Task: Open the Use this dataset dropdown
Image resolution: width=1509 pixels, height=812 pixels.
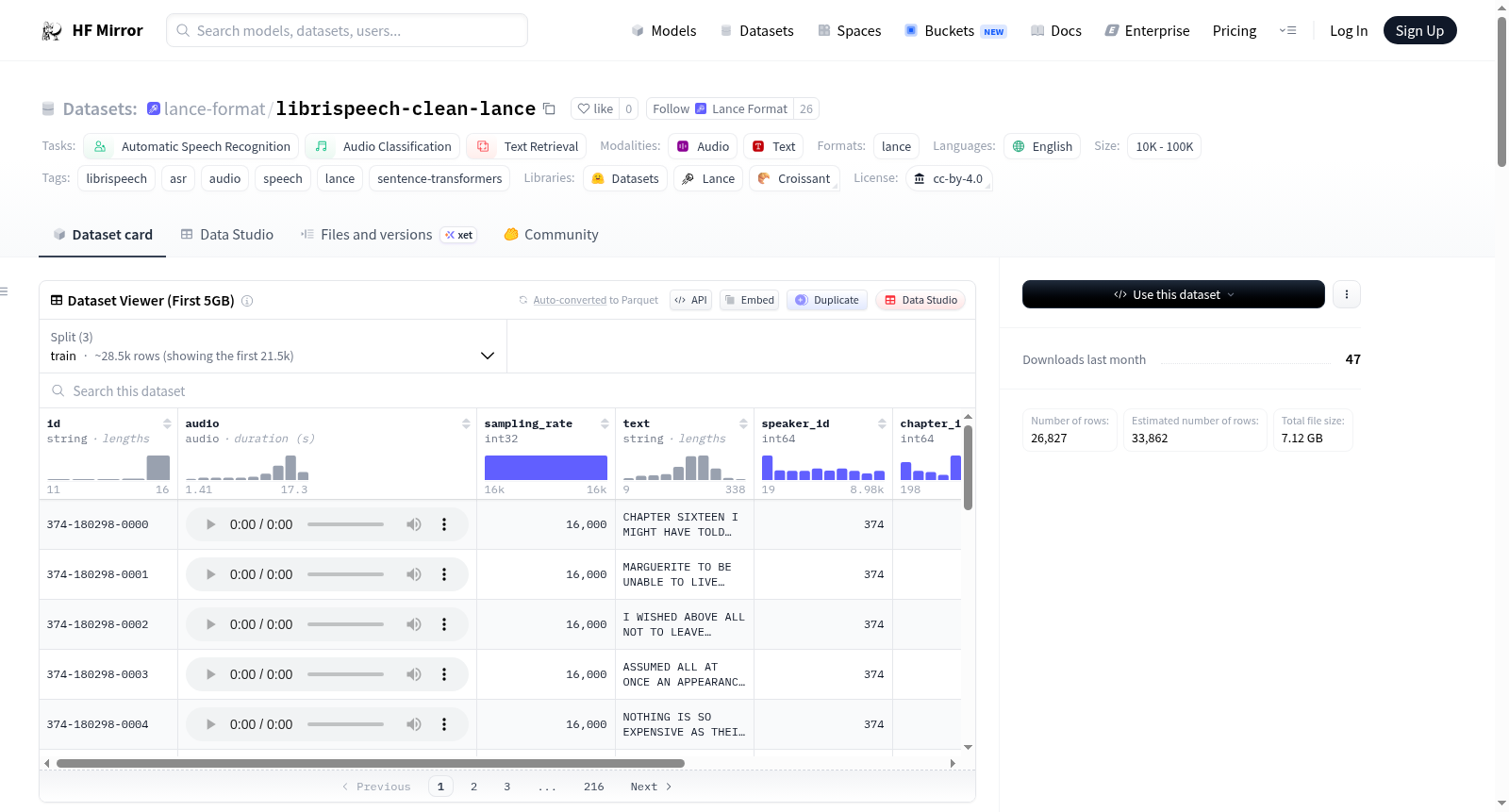Action: (1173, 294)
